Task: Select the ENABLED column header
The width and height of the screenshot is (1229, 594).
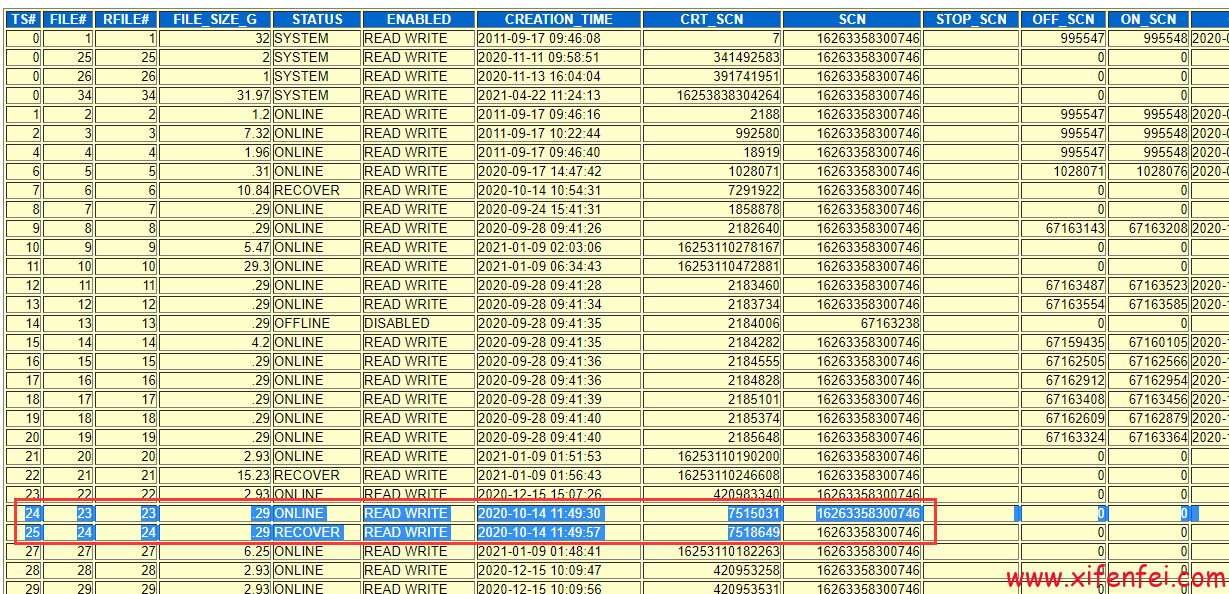Action: tap(417, 19)
